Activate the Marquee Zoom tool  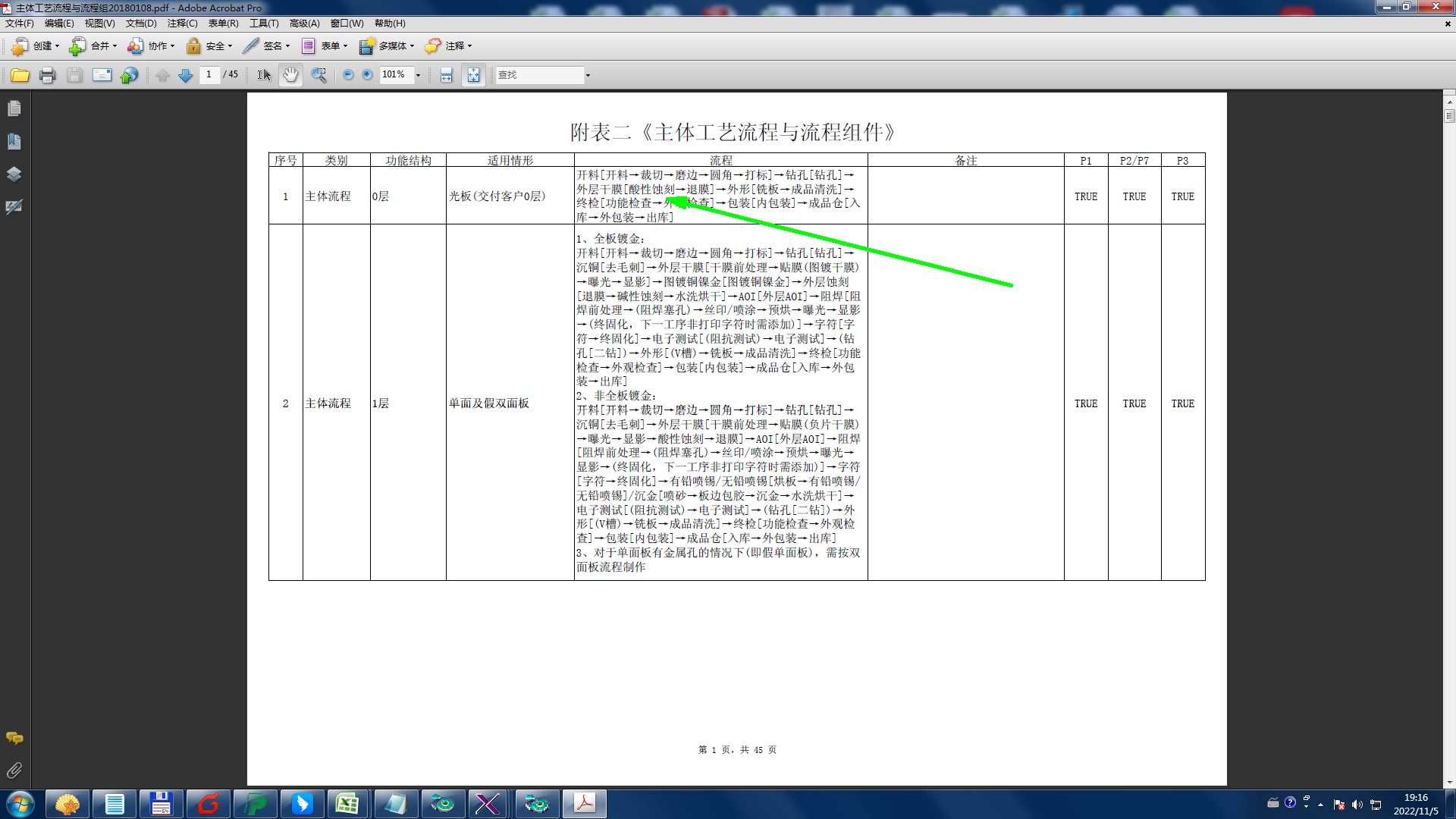(x=319, y=75)
